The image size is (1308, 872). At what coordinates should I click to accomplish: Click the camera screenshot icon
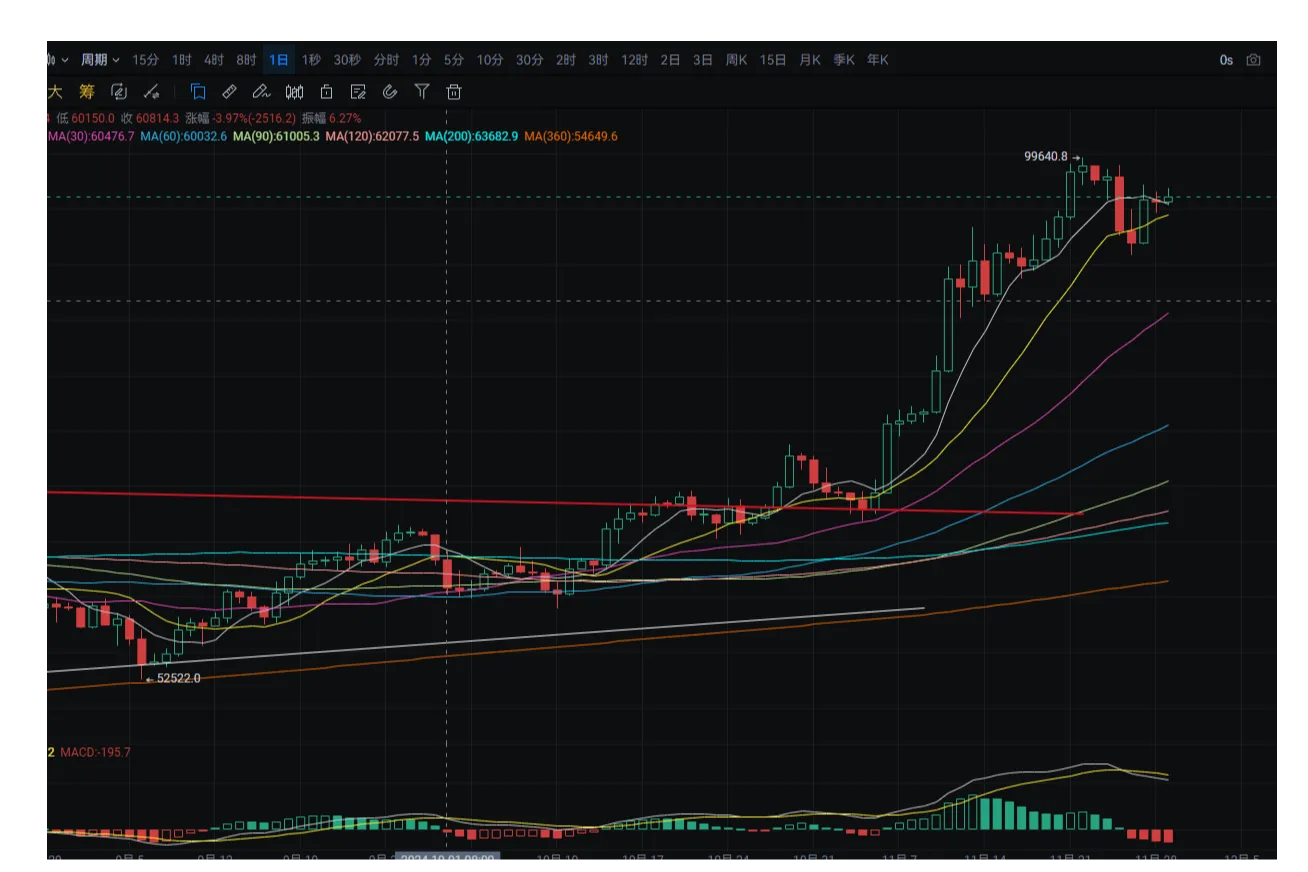point(1254,60)
